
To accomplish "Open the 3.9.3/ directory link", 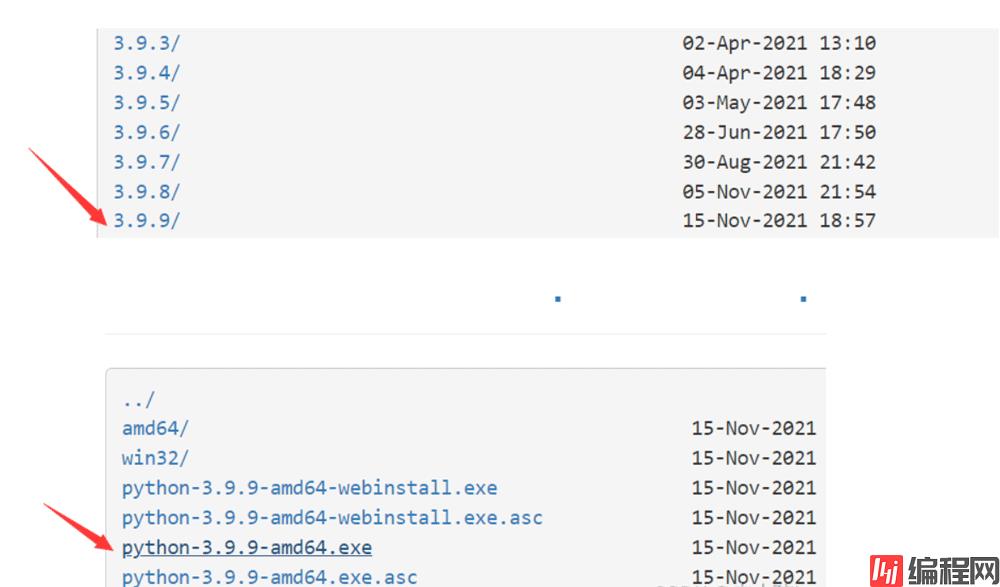I will click(x=146, y=43).
